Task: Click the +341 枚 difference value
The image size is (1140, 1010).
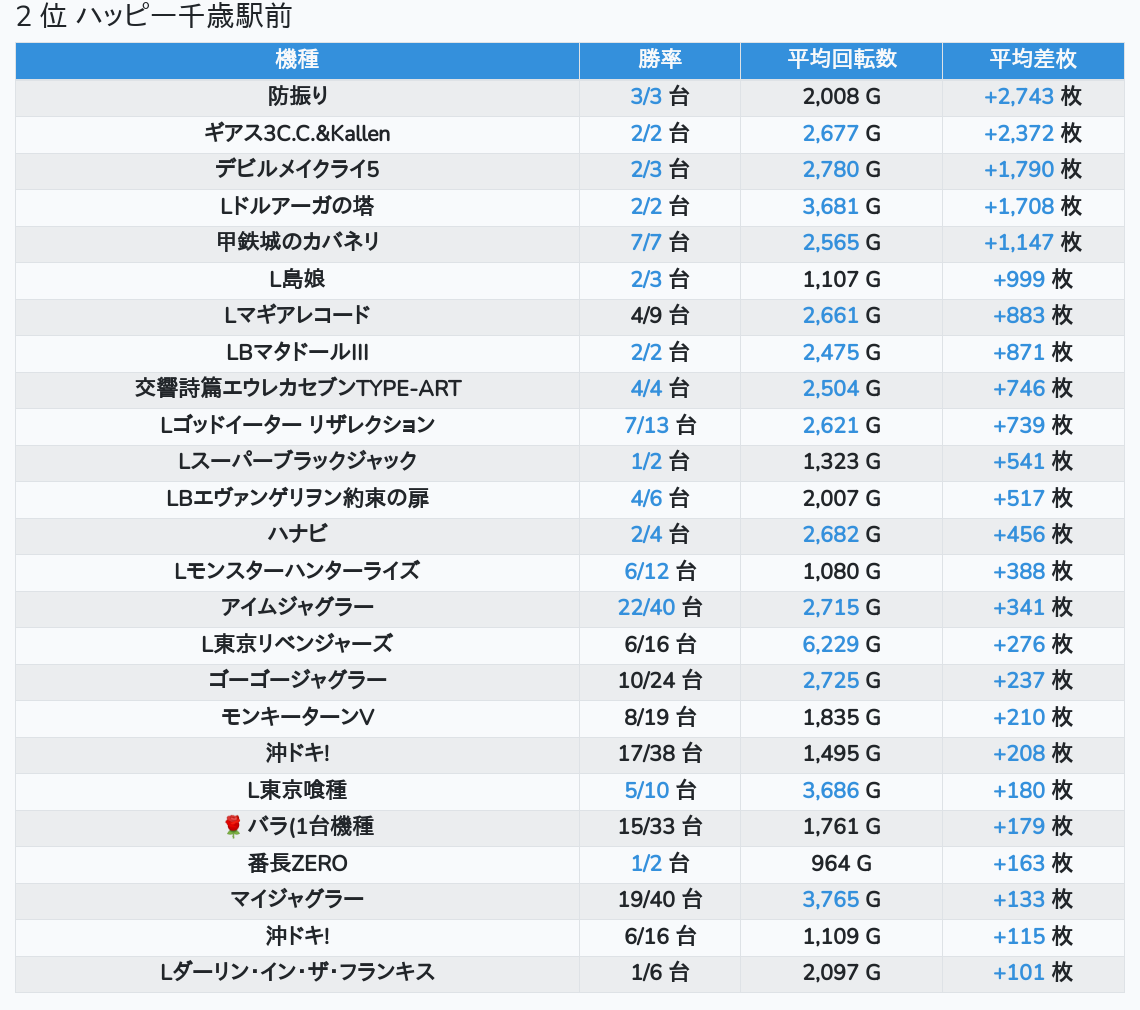Action: [1032, 607]
